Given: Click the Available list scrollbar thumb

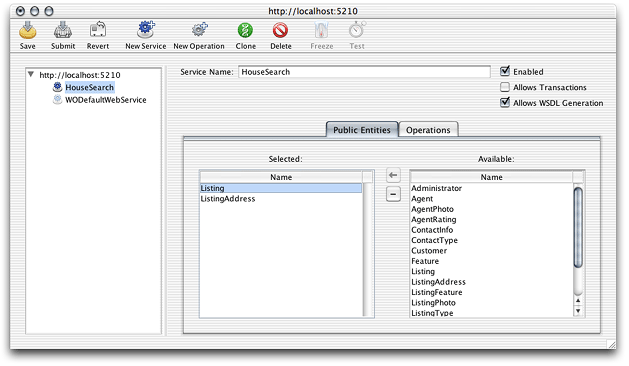Looking at the screenshot, I should (578, 227).
